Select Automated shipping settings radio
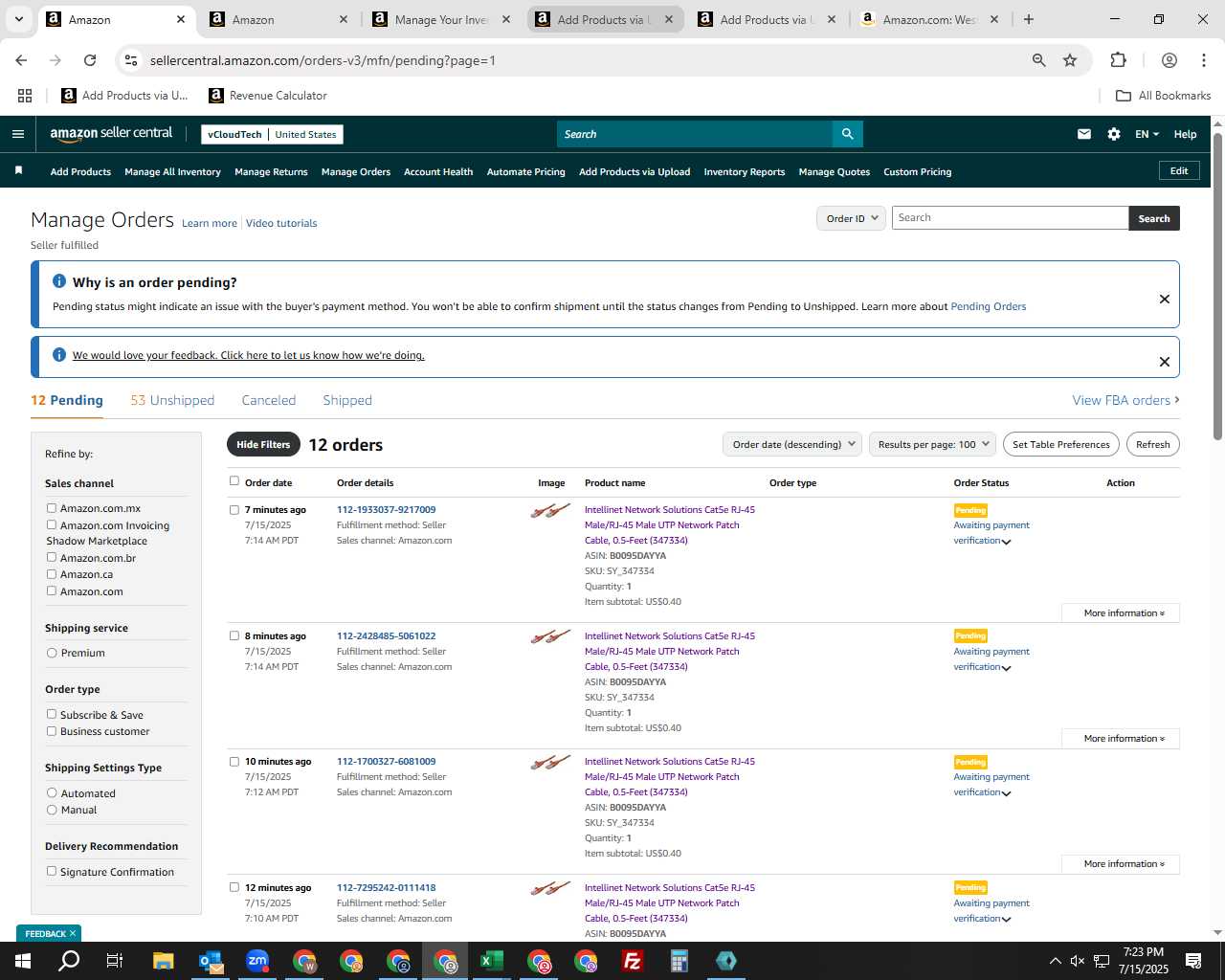 click(x=52, y=792)
